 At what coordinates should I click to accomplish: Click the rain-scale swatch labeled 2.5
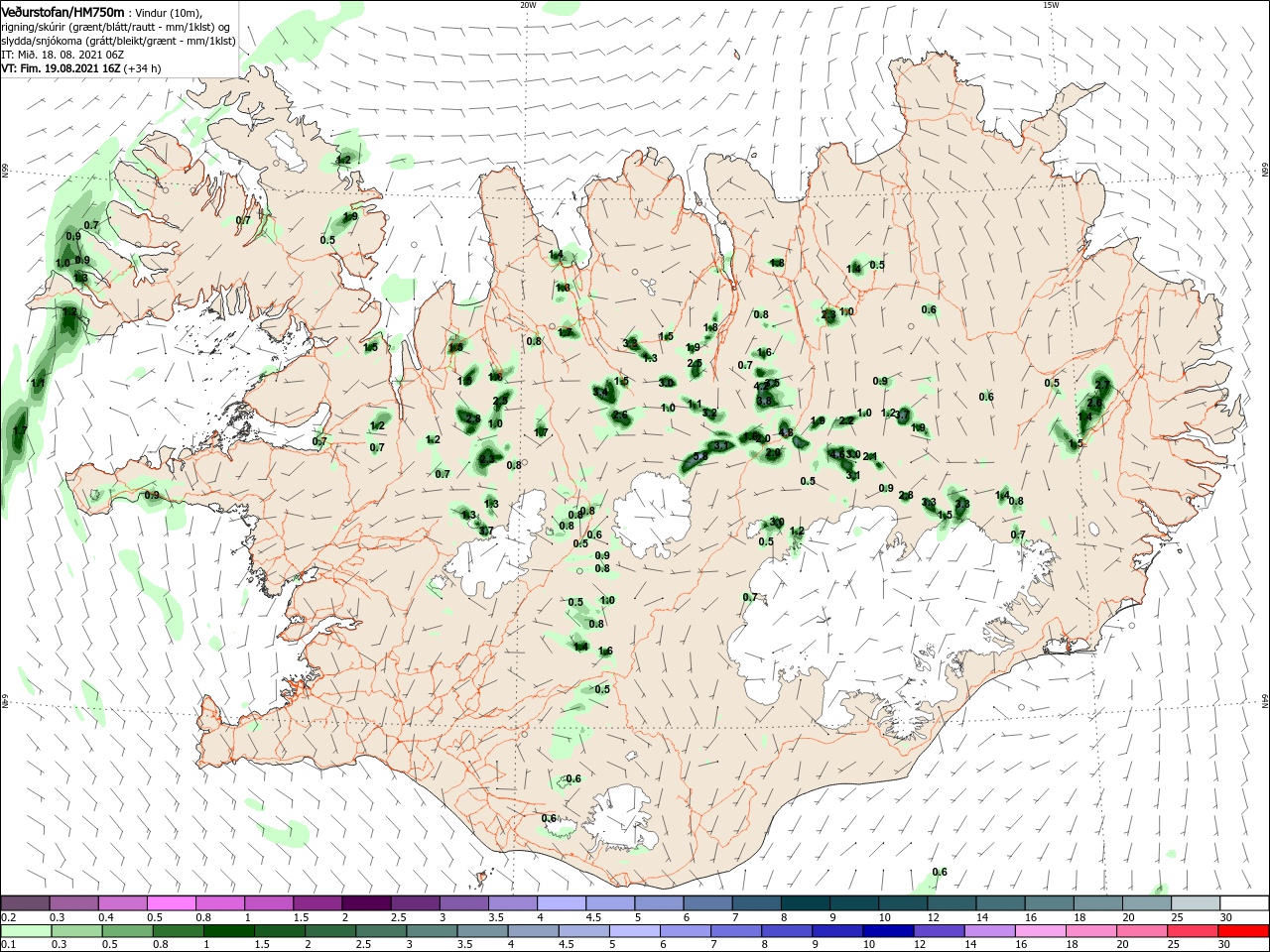tap(380, 931)
